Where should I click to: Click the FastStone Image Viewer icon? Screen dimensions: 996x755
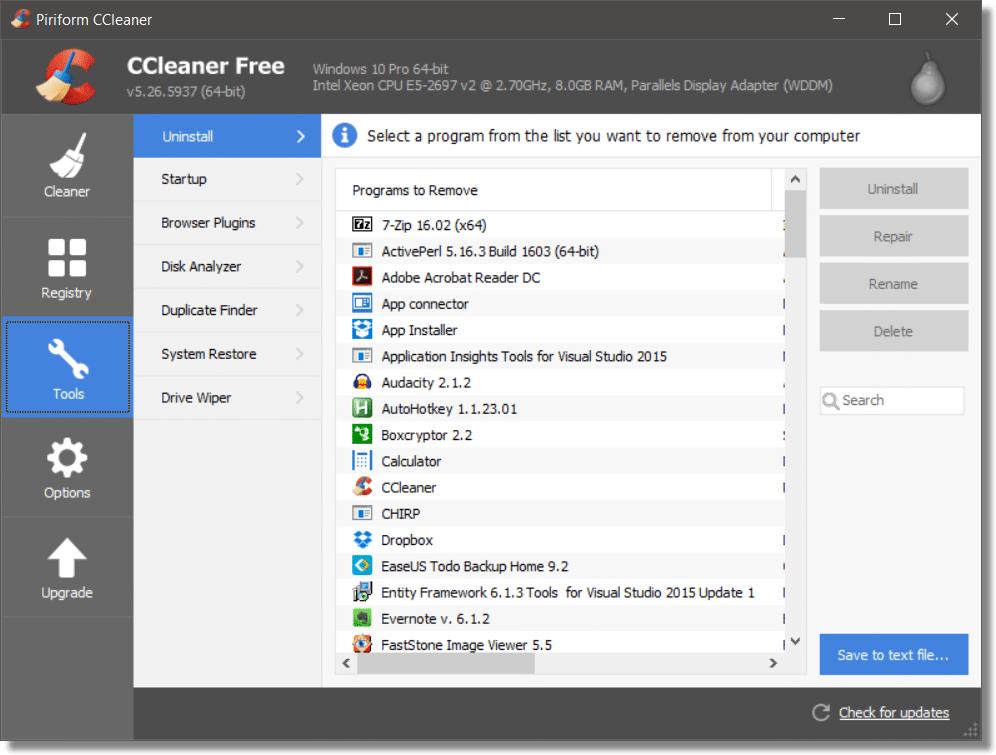click(x=362, y=643)
